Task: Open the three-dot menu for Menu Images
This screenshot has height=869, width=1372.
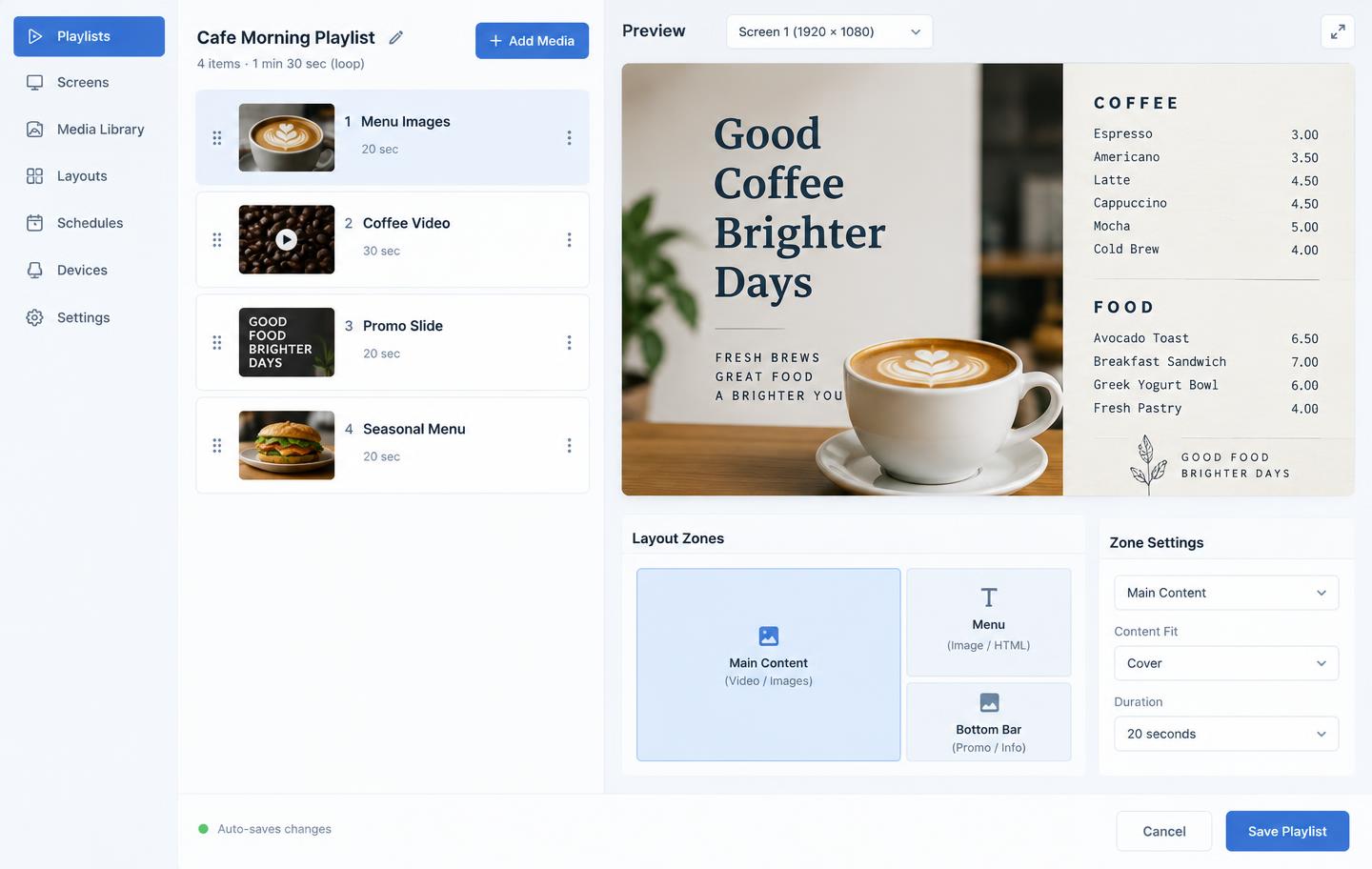Action: (569, 138)
